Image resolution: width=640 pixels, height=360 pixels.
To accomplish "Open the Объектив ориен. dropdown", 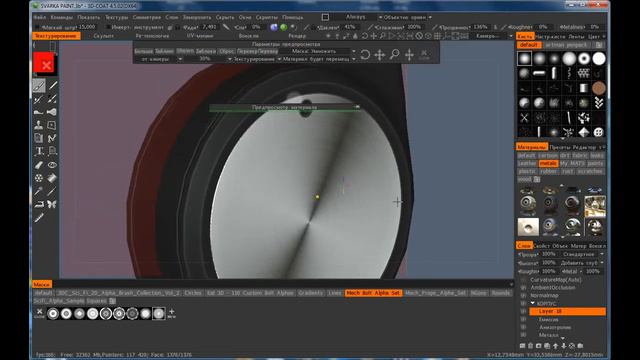I will (406, 17).
